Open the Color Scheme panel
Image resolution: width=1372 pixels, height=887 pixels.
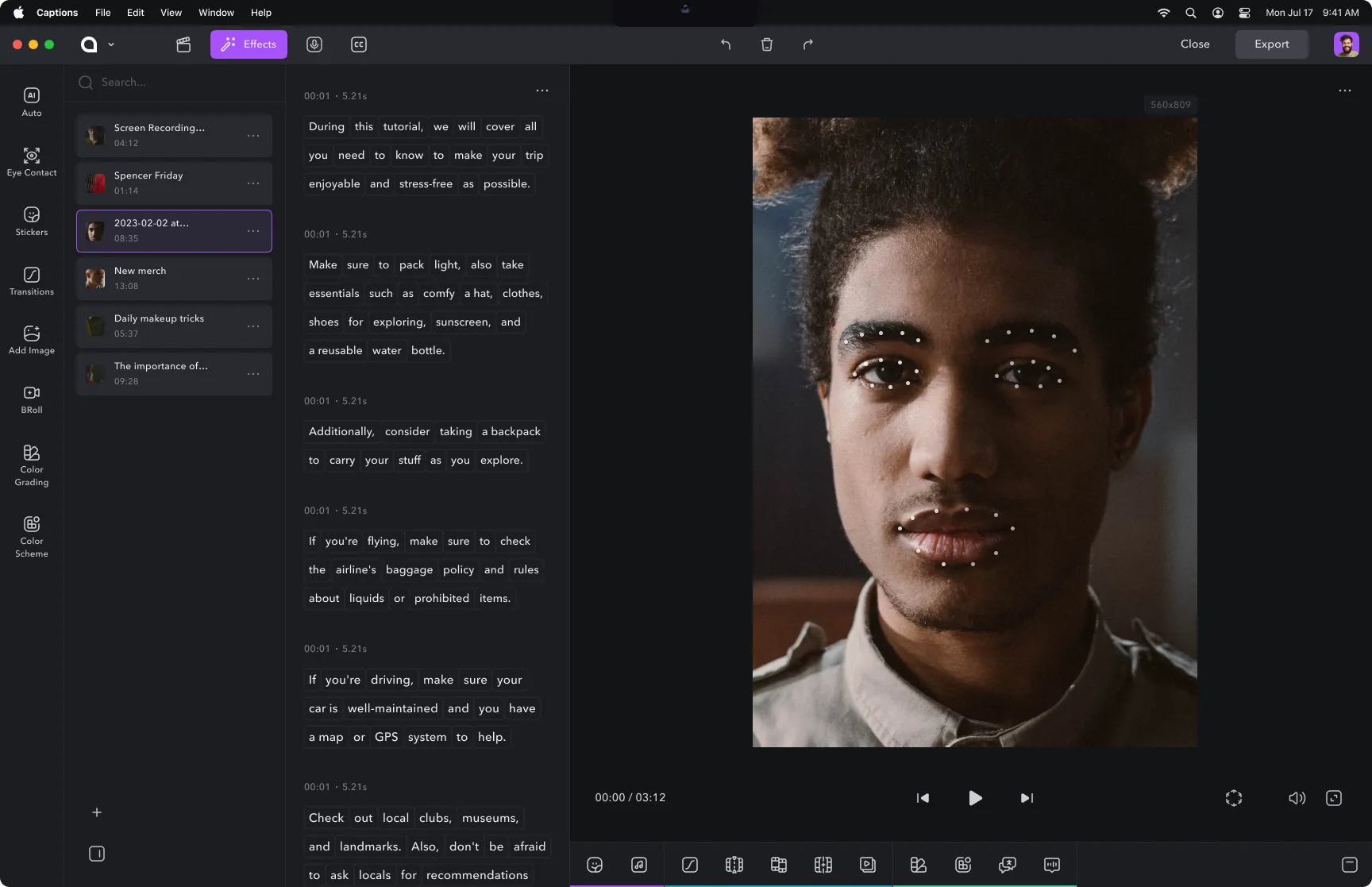[x=31, y=535]
